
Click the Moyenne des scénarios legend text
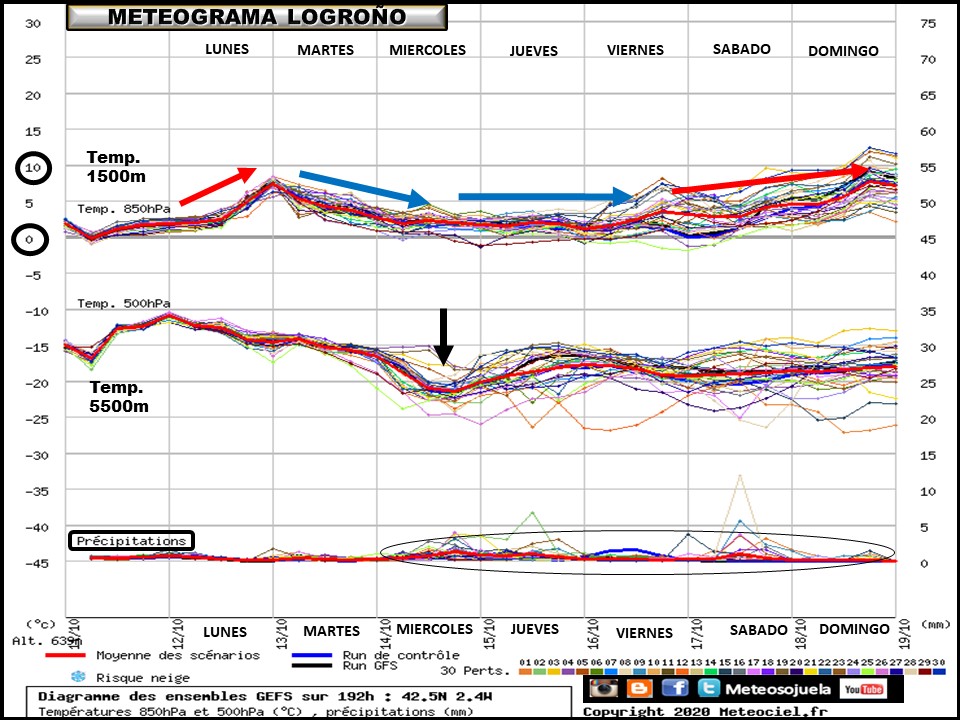(178, 656)
